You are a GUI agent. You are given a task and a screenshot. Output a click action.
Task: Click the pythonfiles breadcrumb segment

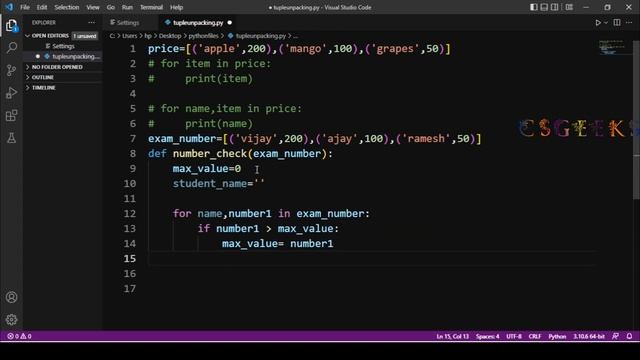pos(203,36)
